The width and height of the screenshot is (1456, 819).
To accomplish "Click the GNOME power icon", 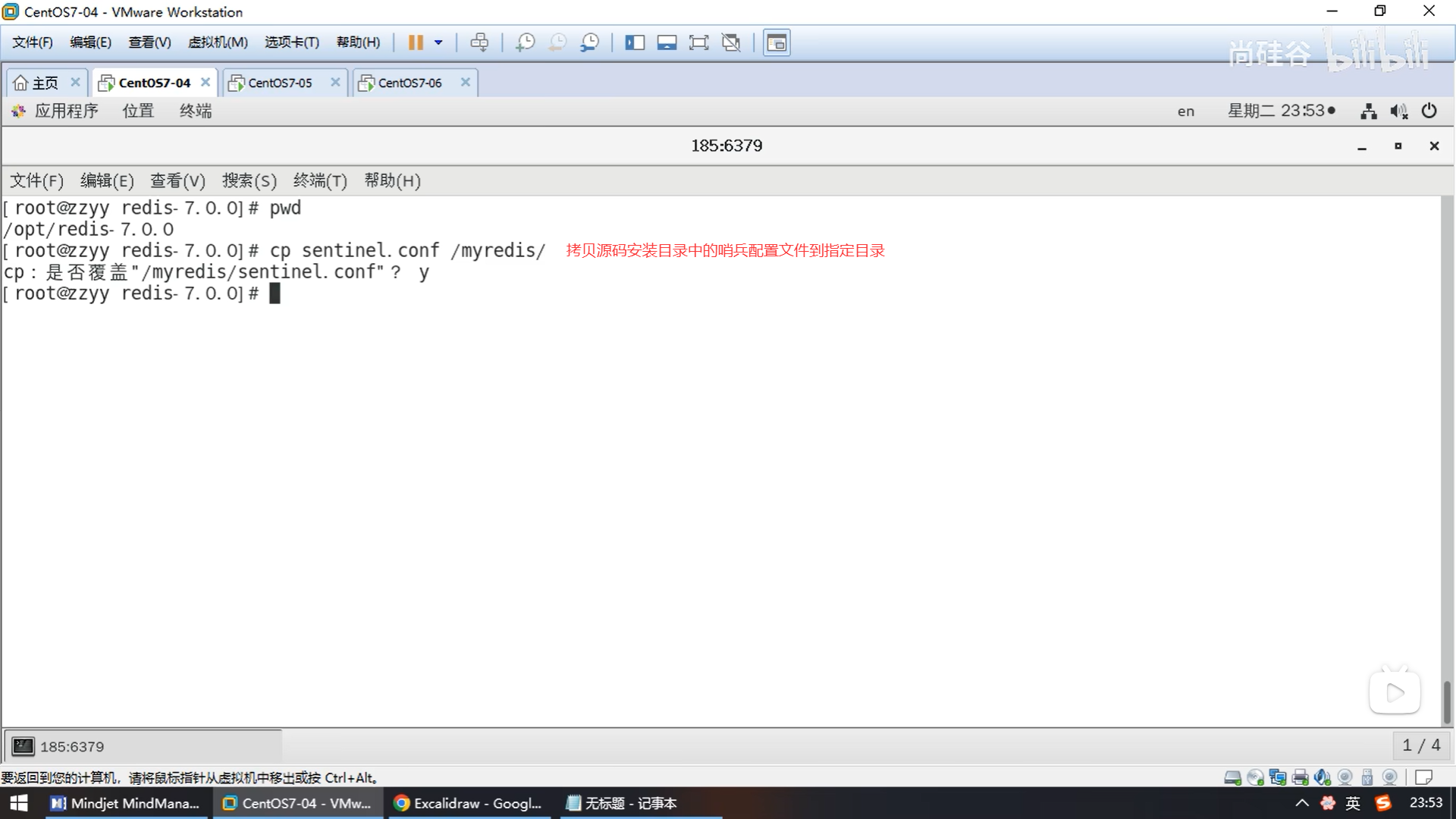I will [x=1429, y=111].
